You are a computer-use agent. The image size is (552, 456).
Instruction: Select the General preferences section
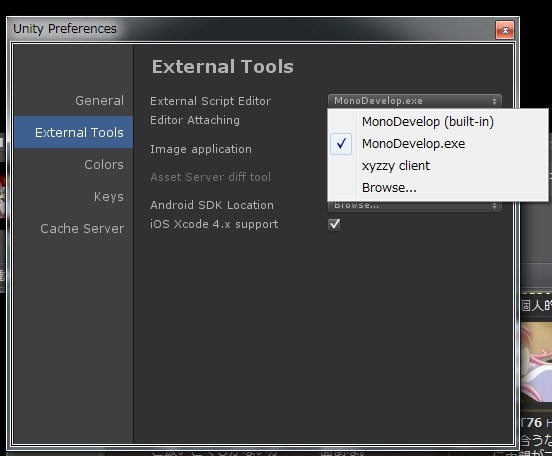99,101
